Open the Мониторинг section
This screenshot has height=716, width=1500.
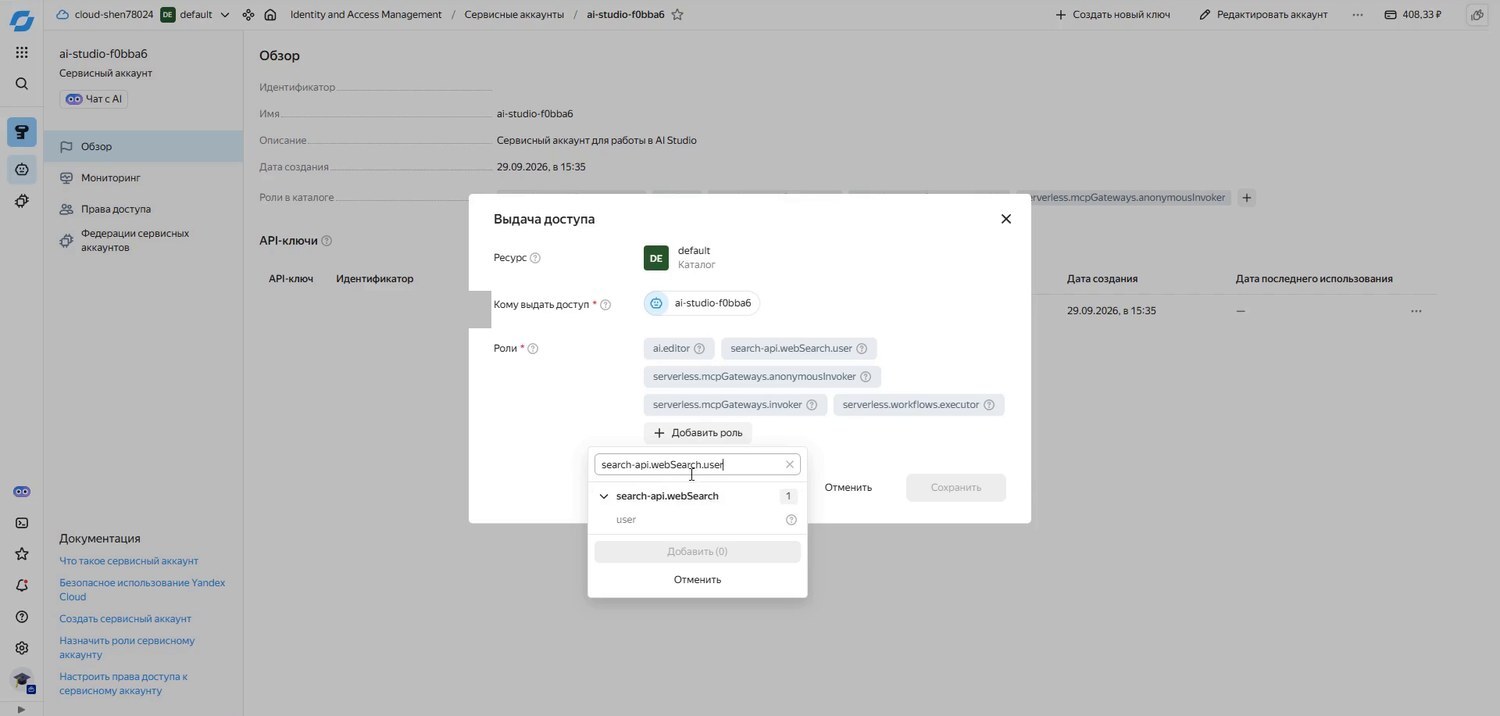tap(143, 178)
